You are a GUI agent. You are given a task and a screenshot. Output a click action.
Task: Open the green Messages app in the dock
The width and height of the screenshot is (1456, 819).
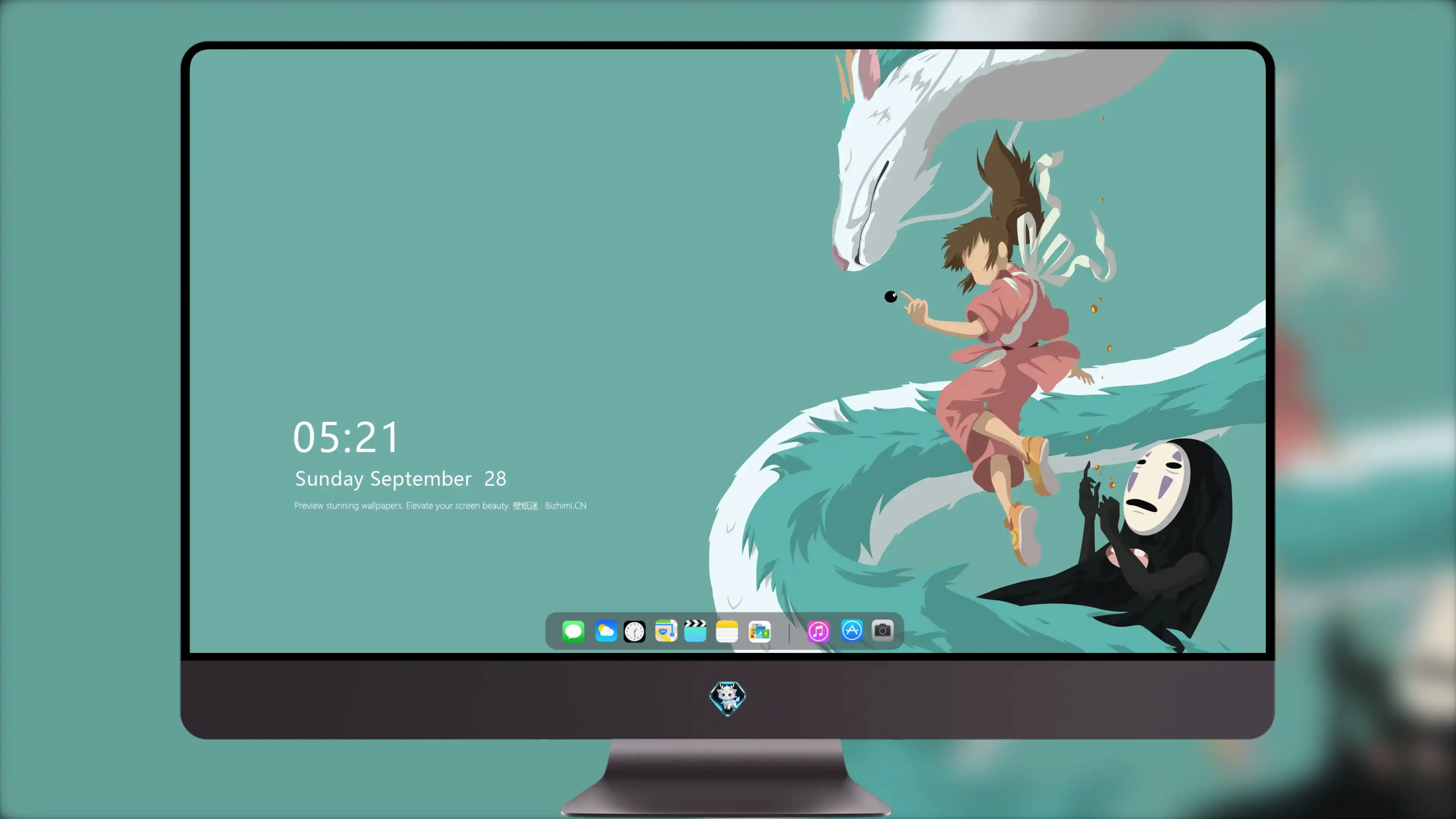click(573, 631)
